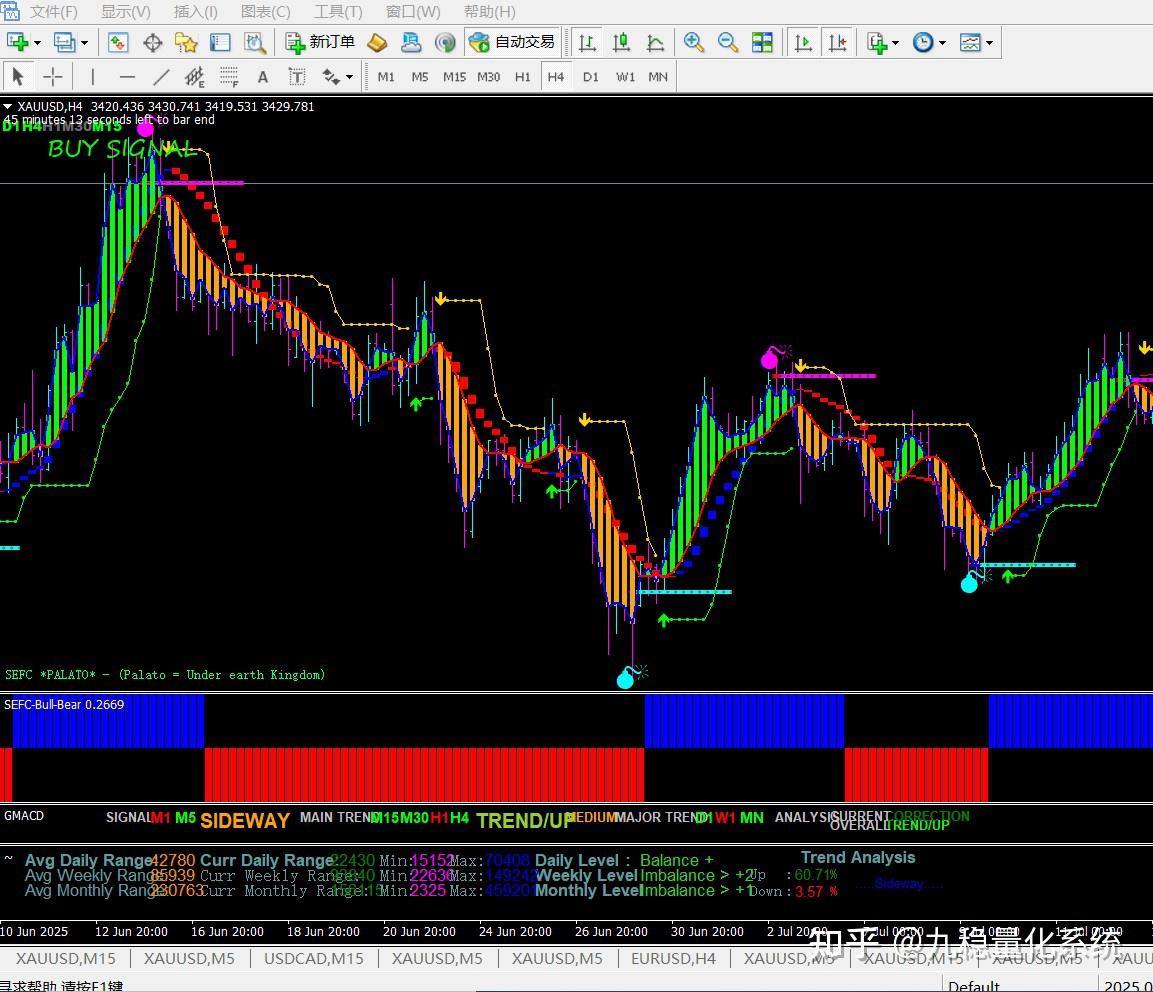
Task: Zoom out of the chart
Action: tap(727, 42)
